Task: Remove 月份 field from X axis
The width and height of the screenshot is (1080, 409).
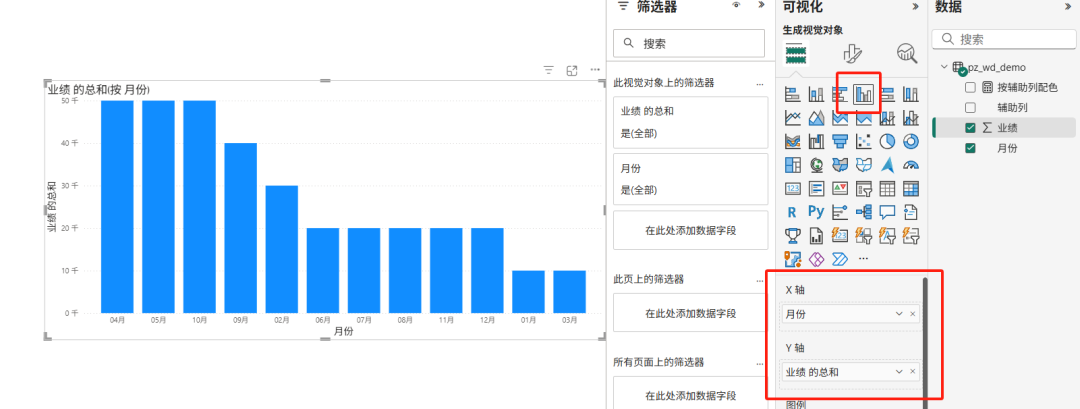Action: point(913,314)
